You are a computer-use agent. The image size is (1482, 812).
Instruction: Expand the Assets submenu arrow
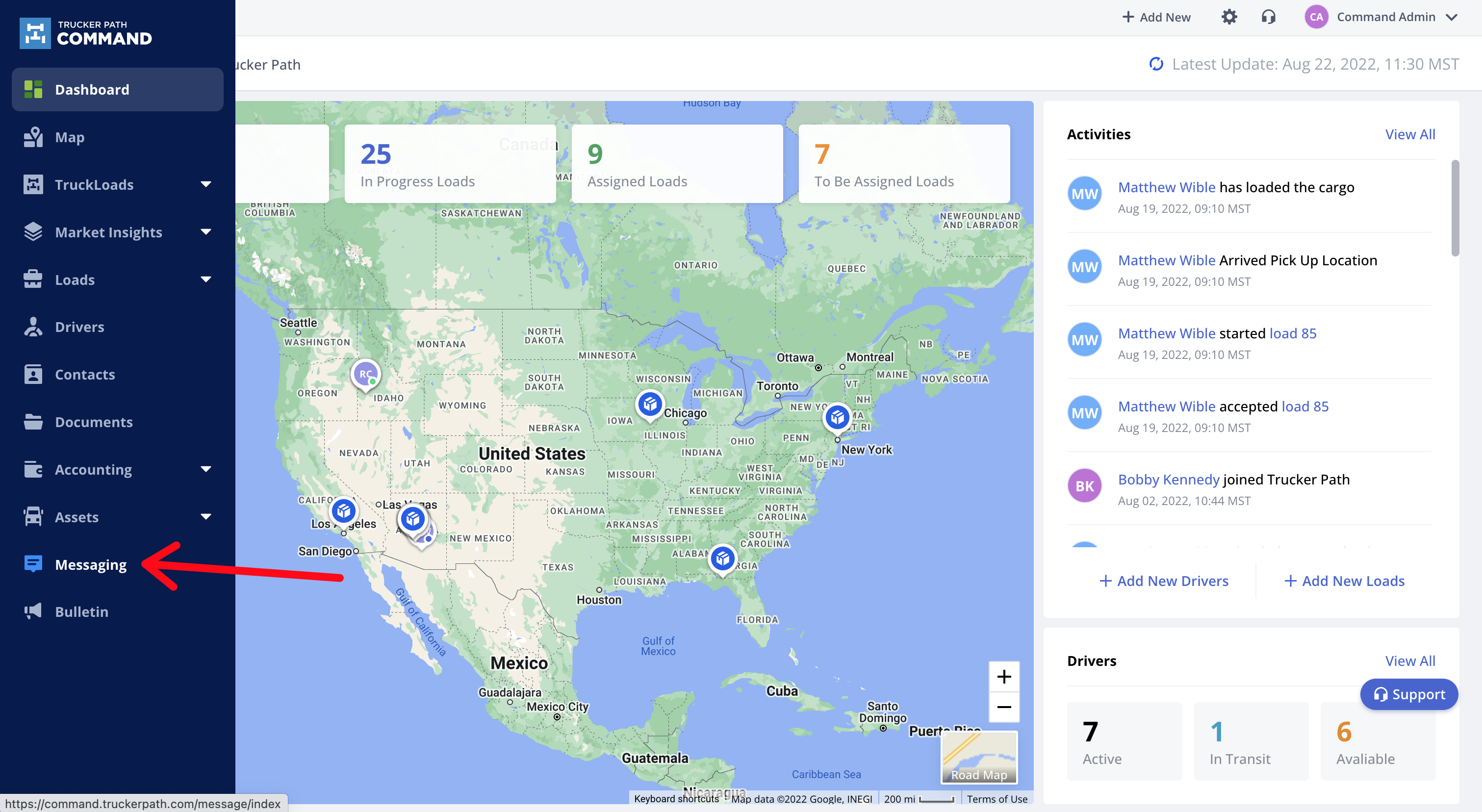(x=206, y=517)
